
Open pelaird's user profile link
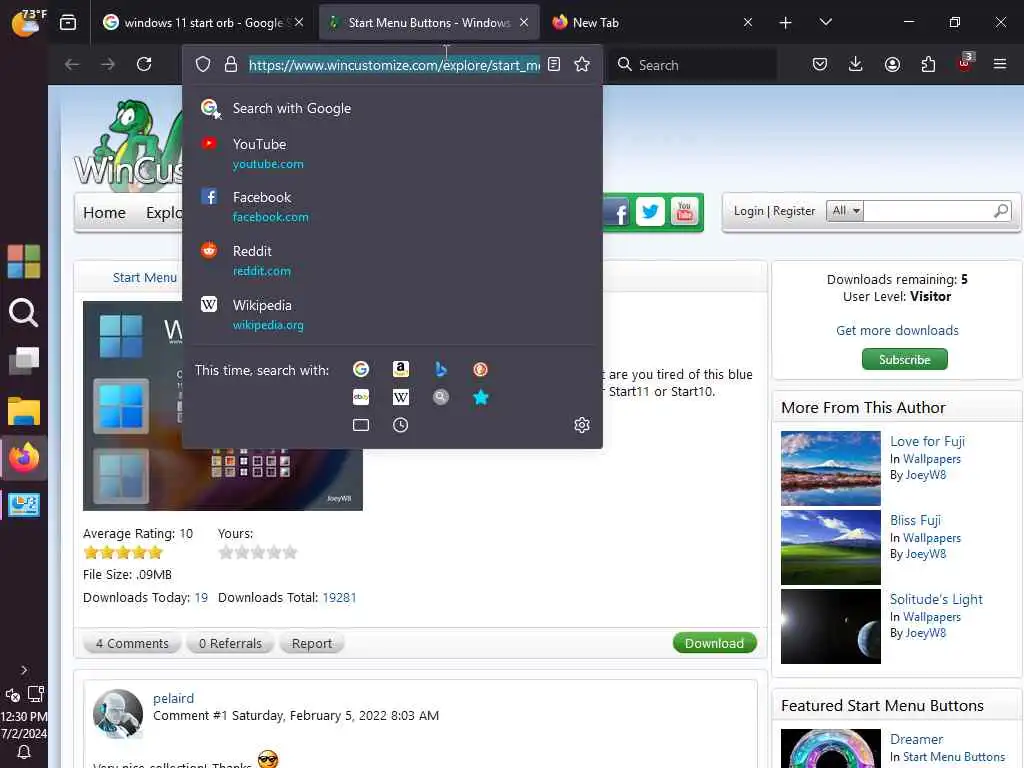(173, 698)
